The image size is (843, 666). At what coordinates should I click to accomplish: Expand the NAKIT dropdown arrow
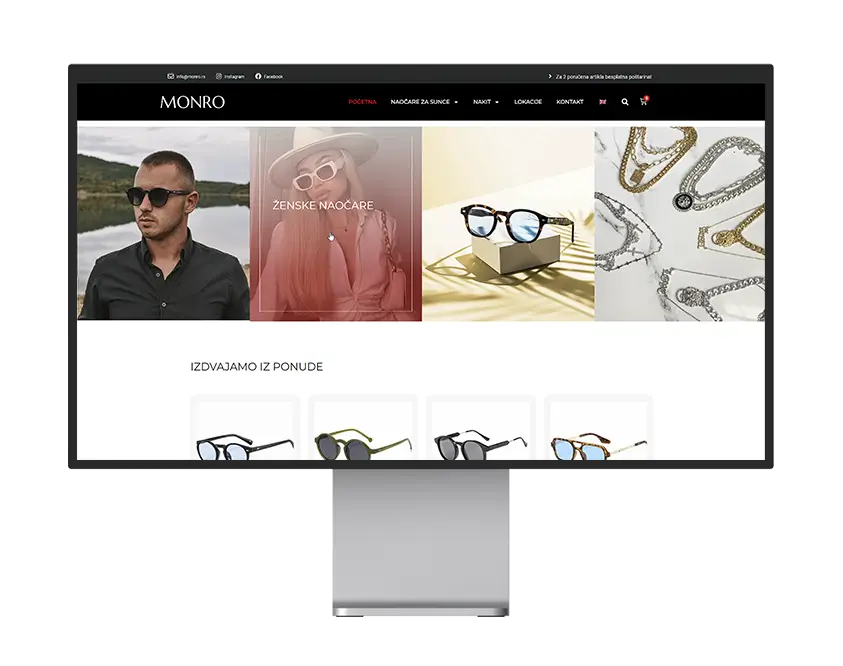click(x=497, y=102)
